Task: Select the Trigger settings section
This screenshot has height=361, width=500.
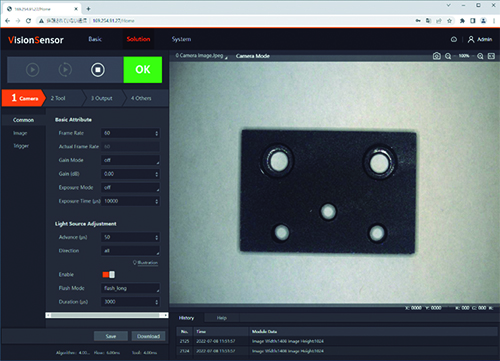Action: point(21,146)
